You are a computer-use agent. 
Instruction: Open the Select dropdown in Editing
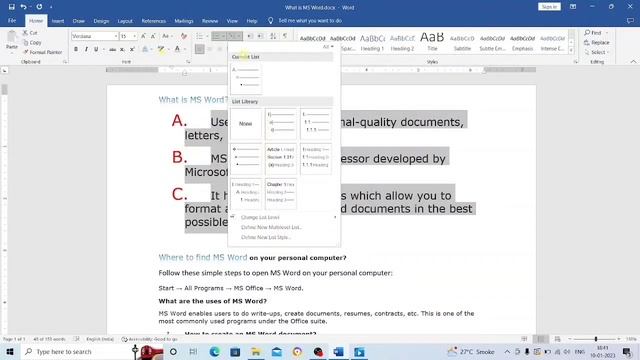[596, 52]
